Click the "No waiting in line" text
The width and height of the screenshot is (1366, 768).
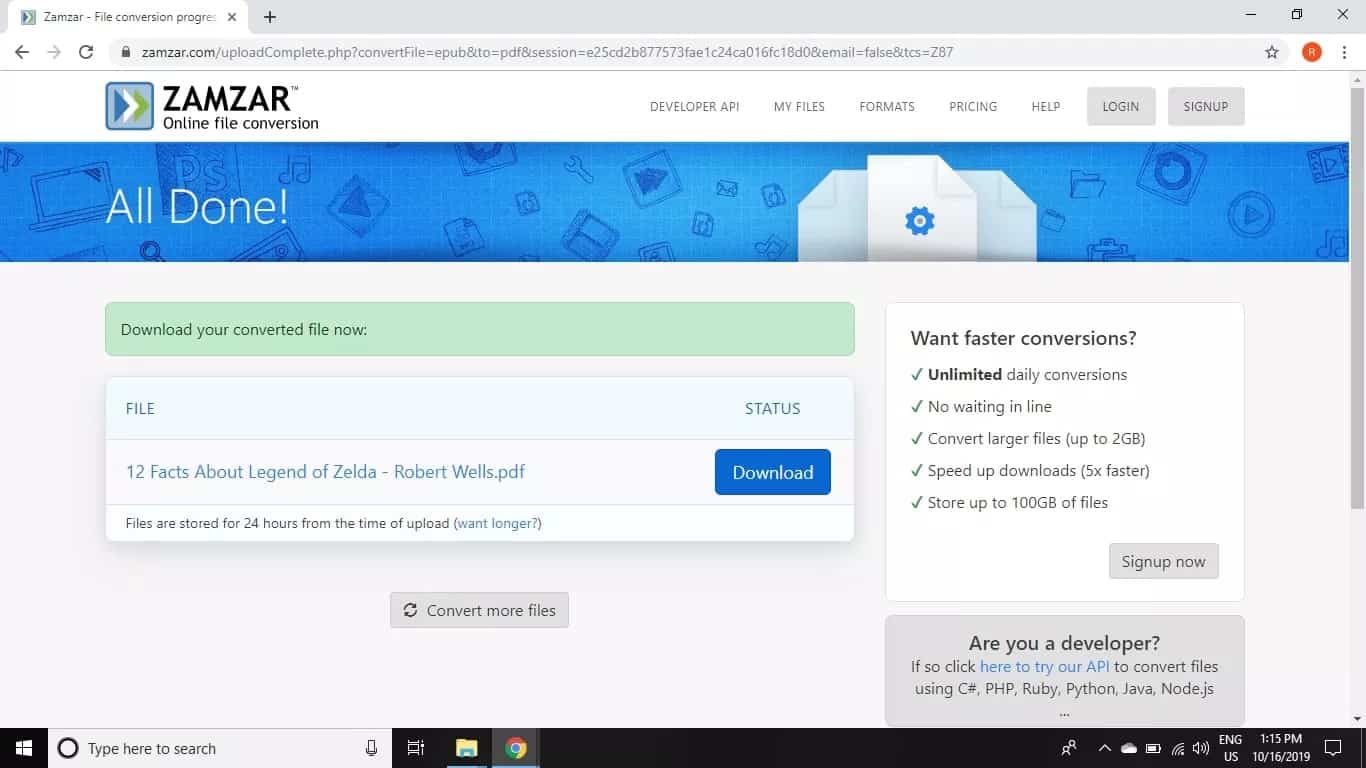[990, 406]
